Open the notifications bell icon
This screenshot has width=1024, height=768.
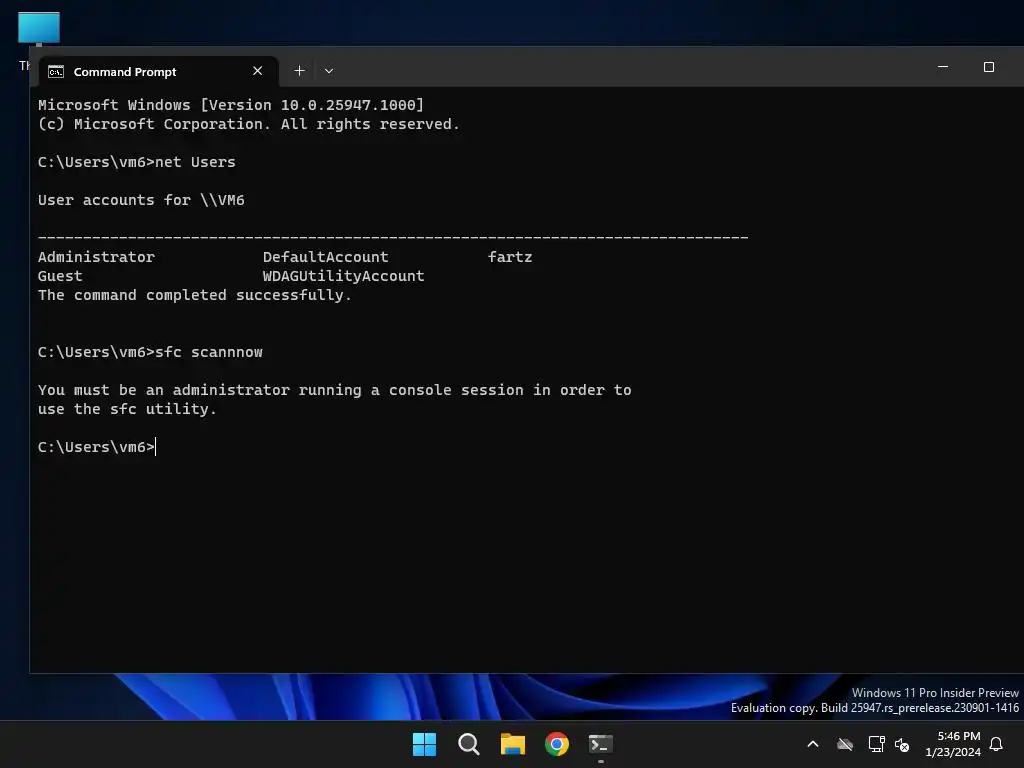(x=997, y=744)
